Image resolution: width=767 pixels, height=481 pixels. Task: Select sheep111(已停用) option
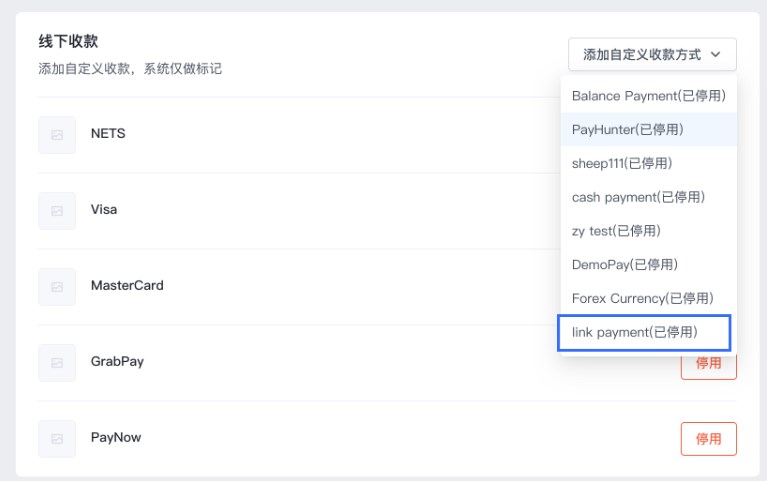point(649,163)
